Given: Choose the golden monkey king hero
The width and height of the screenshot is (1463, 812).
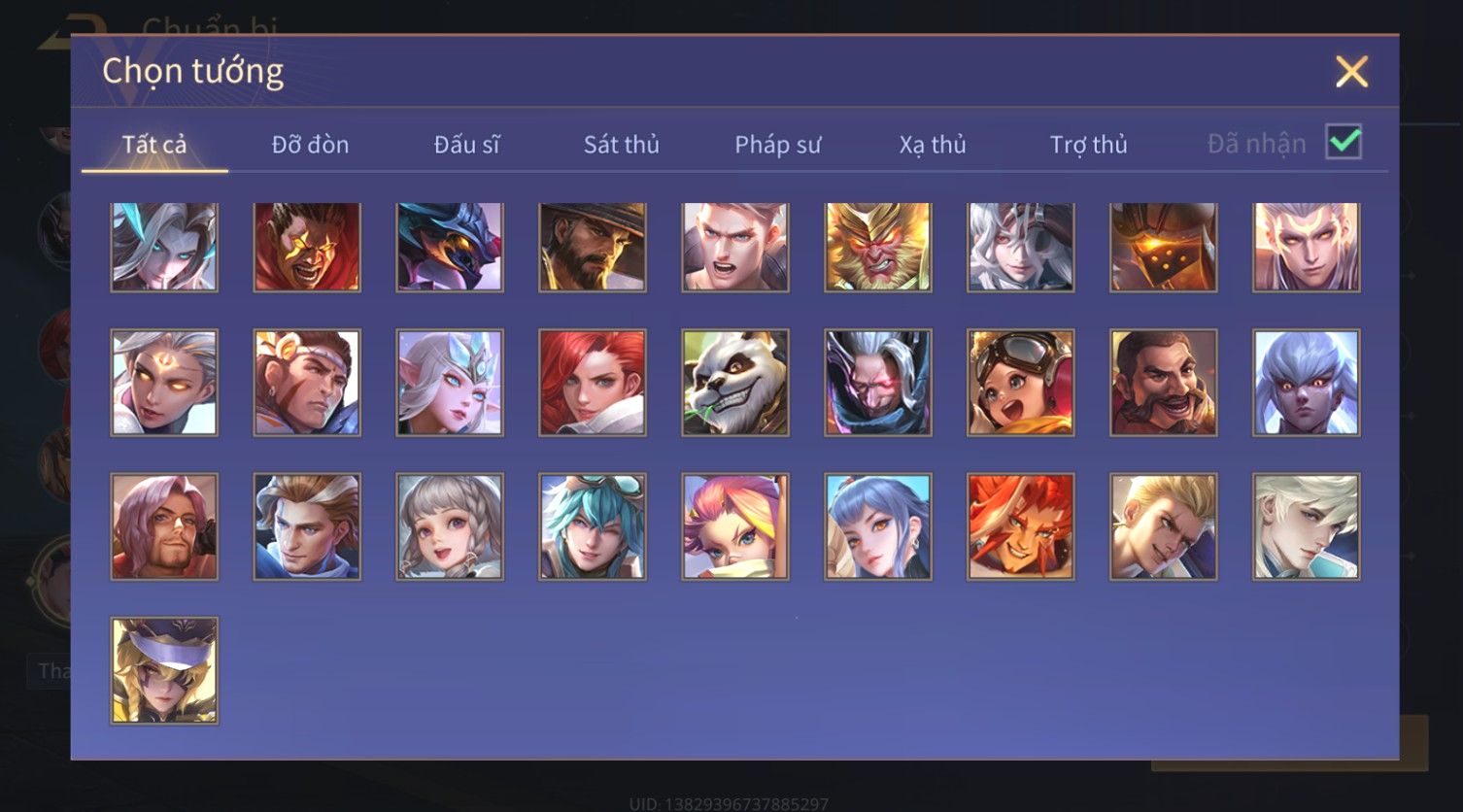Looking at the screenshot, I should pos(878,248).
